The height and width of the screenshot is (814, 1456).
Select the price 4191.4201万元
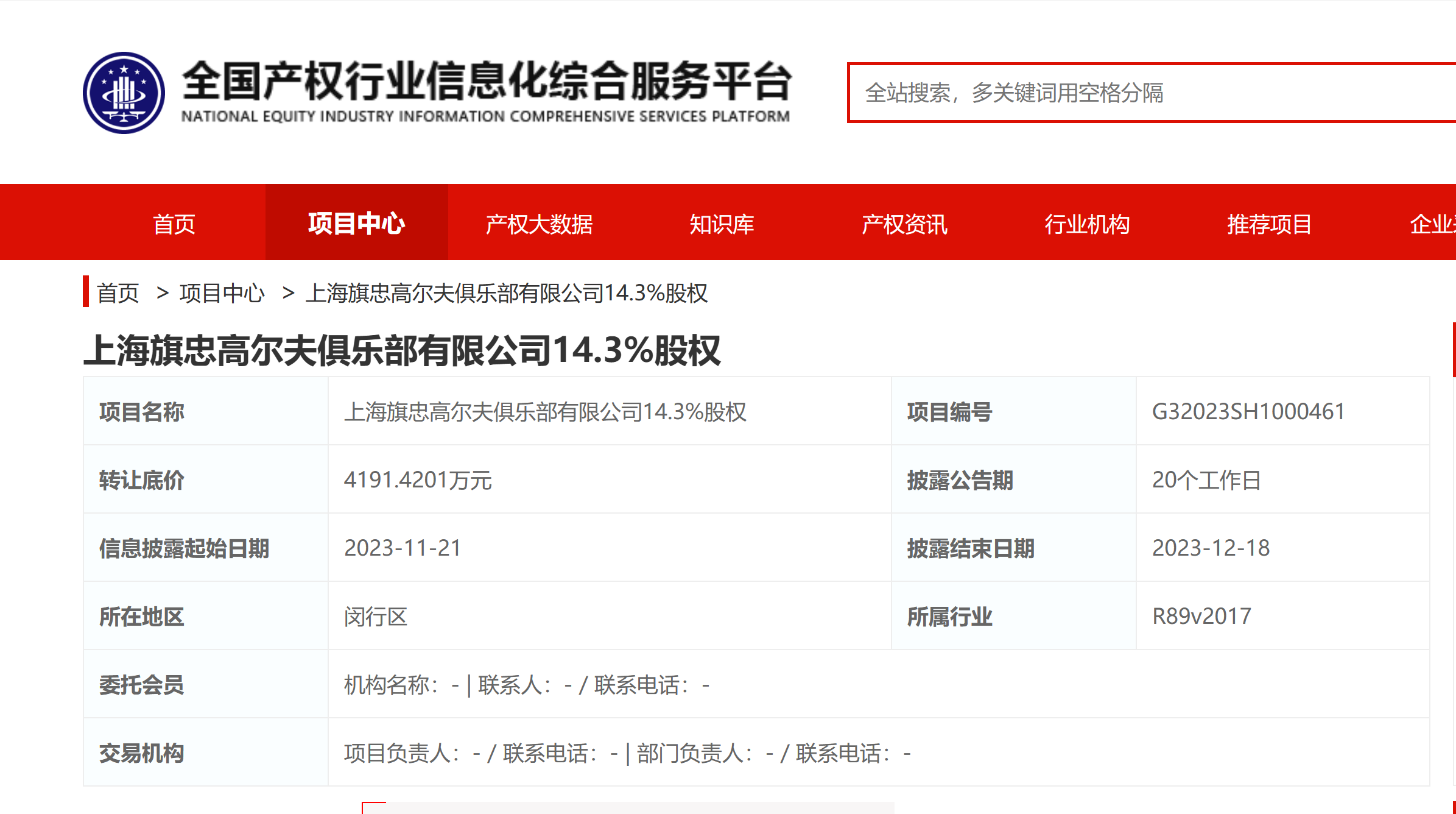(x=418, y=480)
